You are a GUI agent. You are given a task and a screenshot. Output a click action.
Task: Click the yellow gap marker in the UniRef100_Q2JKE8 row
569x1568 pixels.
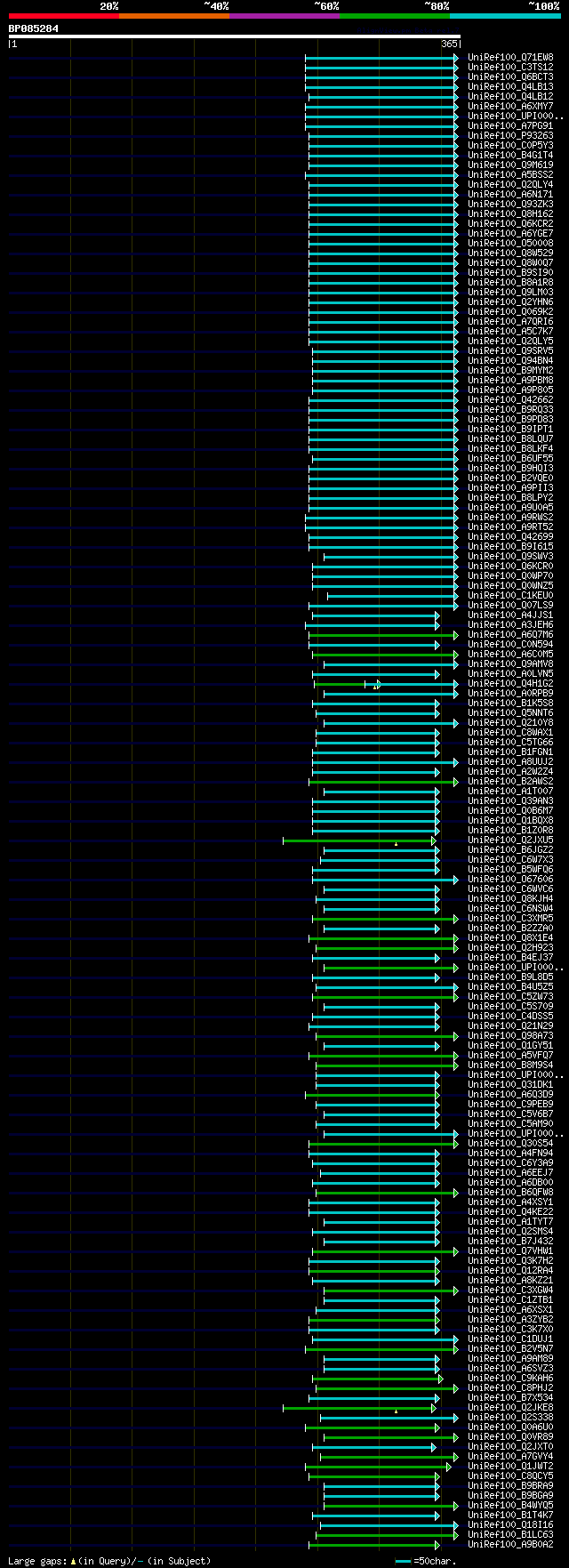pyautogui.click(x=396, y=1411)
